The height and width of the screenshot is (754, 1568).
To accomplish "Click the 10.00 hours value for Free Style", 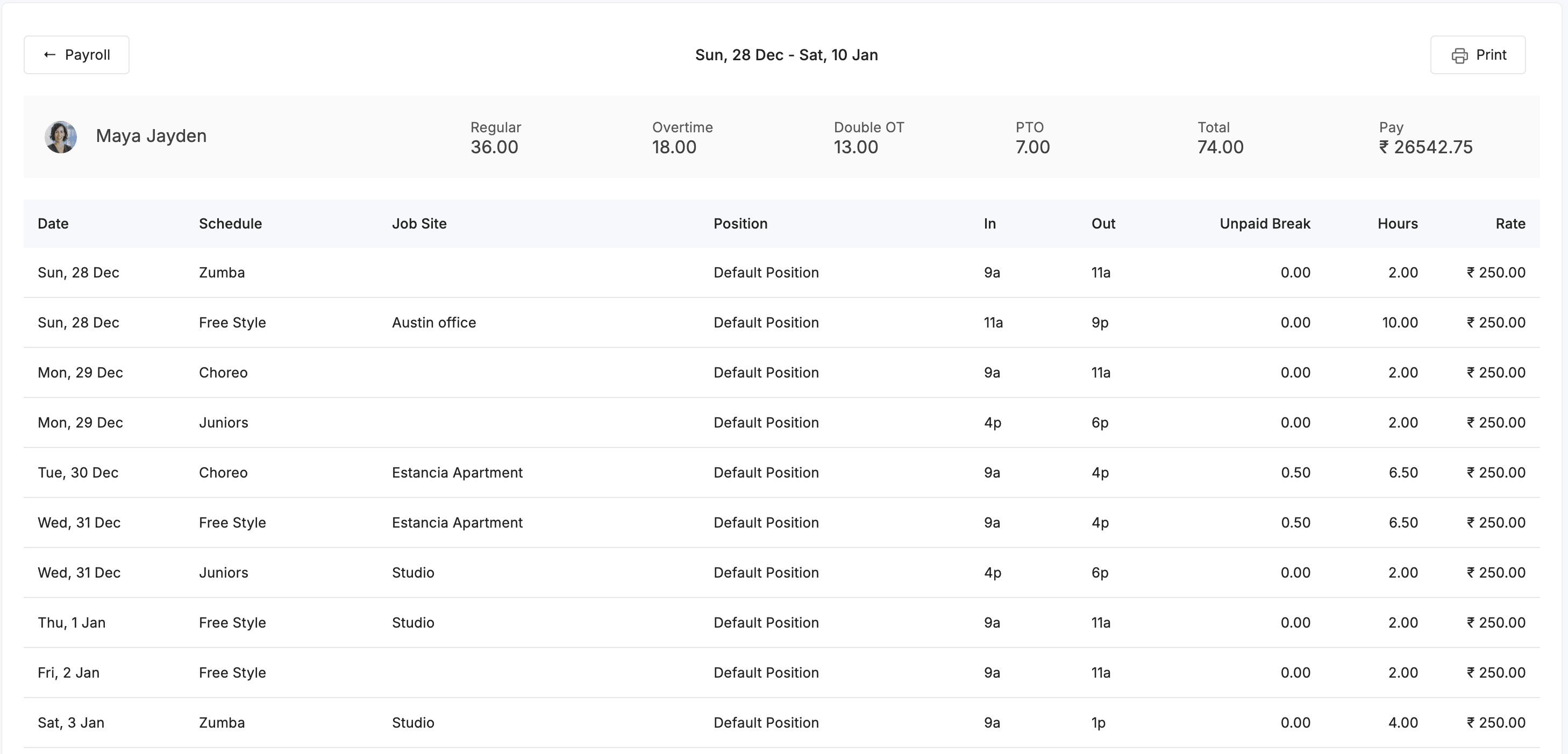I will click(x=1399, y=323).
